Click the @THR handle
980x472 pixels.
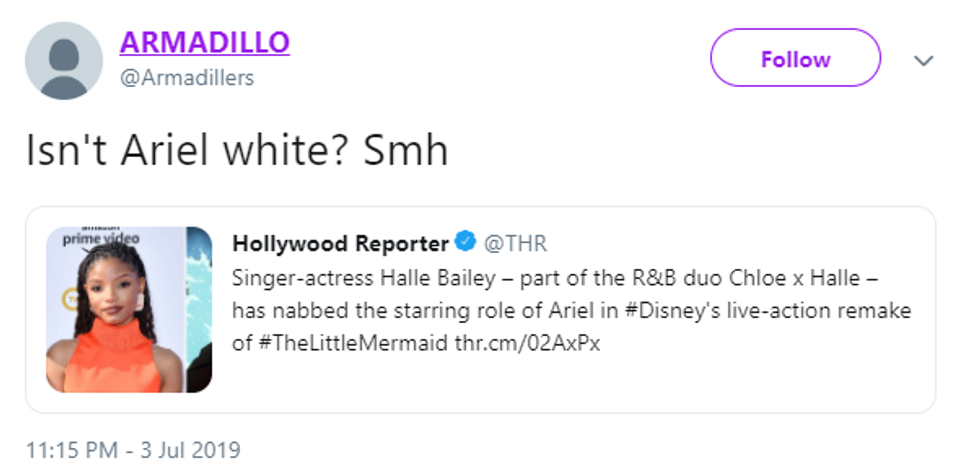pyautogui.click(x=516, y=243)
